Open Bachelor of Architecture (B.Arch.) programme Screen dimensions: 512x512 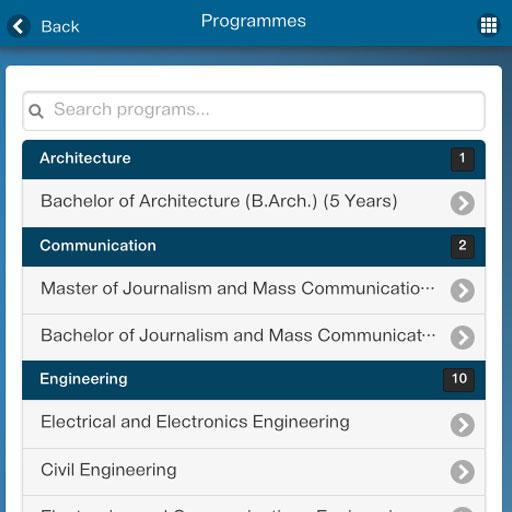(x=254, y=203)
